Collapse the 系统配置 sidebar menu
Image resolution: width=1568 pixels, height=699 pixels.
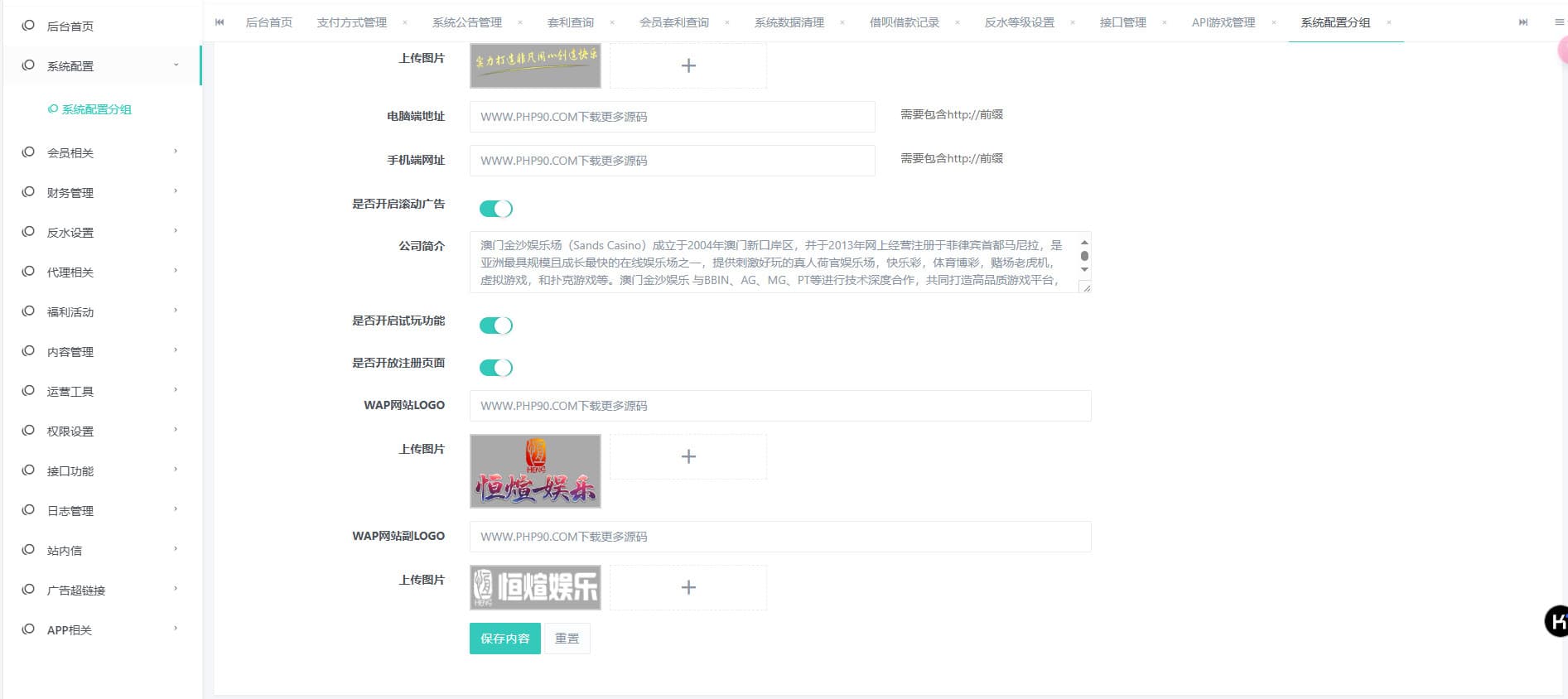(99, 65)
